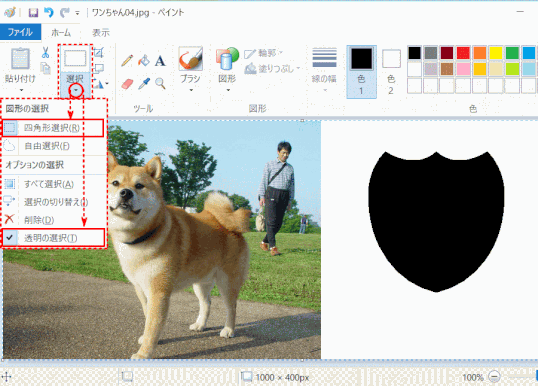Save the file with the floppy icon
The width and height of the screenshot is (538, 386).
pos(33,13)
